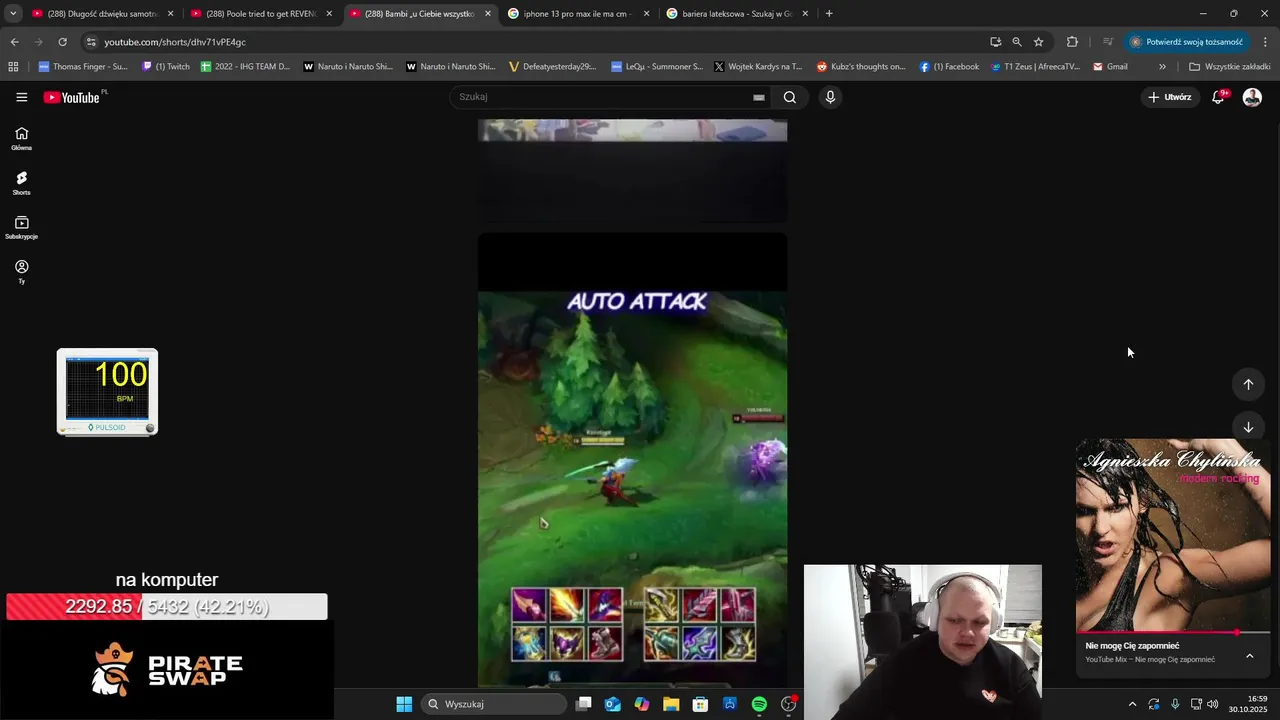Switch to tab Długość dźwięku samotności
Viewport: 1280px width, 720px height.
pyautogui.click(x=103, y=14)
